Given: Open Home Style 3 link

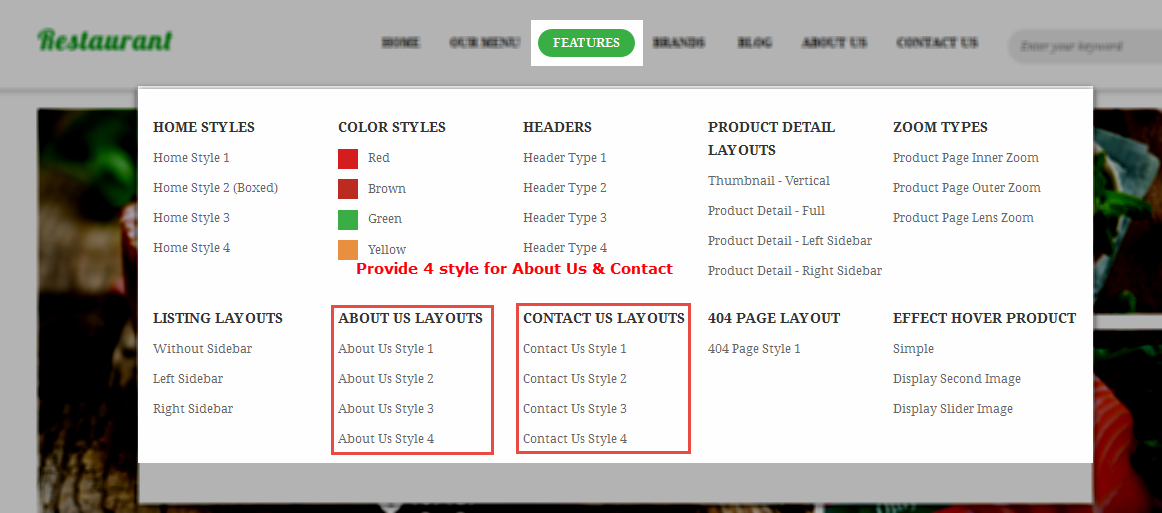Looking at the screenshot, I should pos(191,218).
